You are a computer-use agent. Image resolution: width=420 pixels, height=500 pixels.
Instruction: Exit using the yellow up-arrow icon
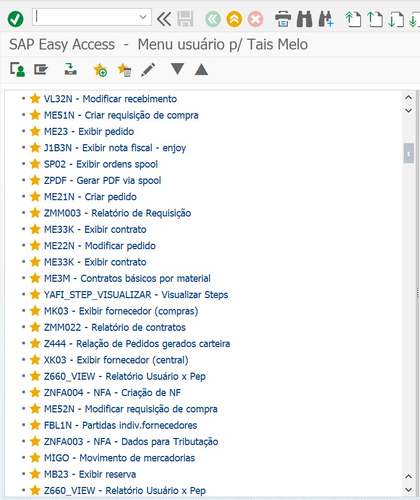pos(234,19)
